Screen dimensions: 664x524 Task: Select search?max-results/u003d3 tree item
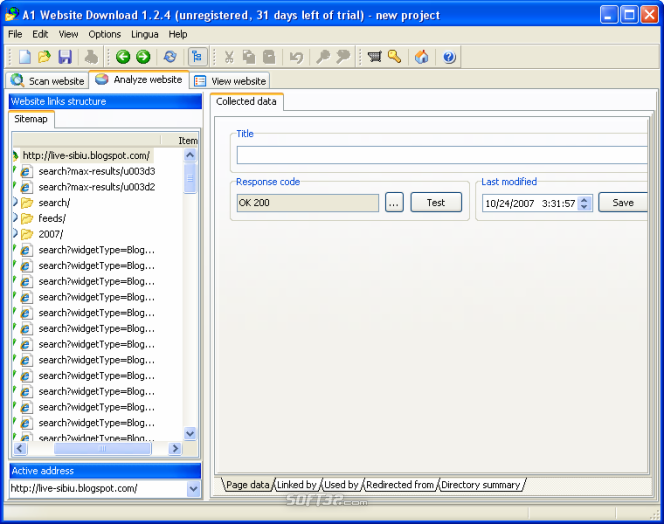point(97,171)
